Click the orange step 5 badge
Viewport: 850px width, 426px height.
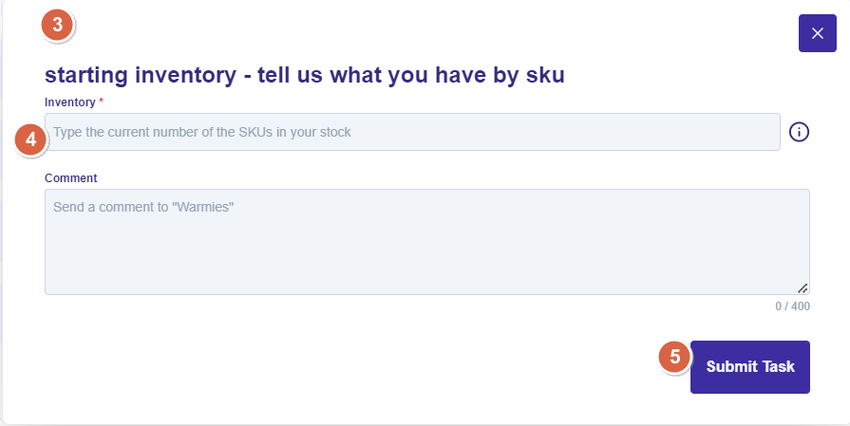pos(675,356)
